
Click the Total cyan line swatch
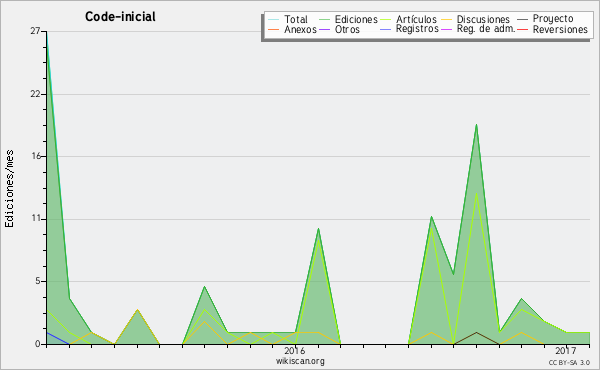pos(274,20)
